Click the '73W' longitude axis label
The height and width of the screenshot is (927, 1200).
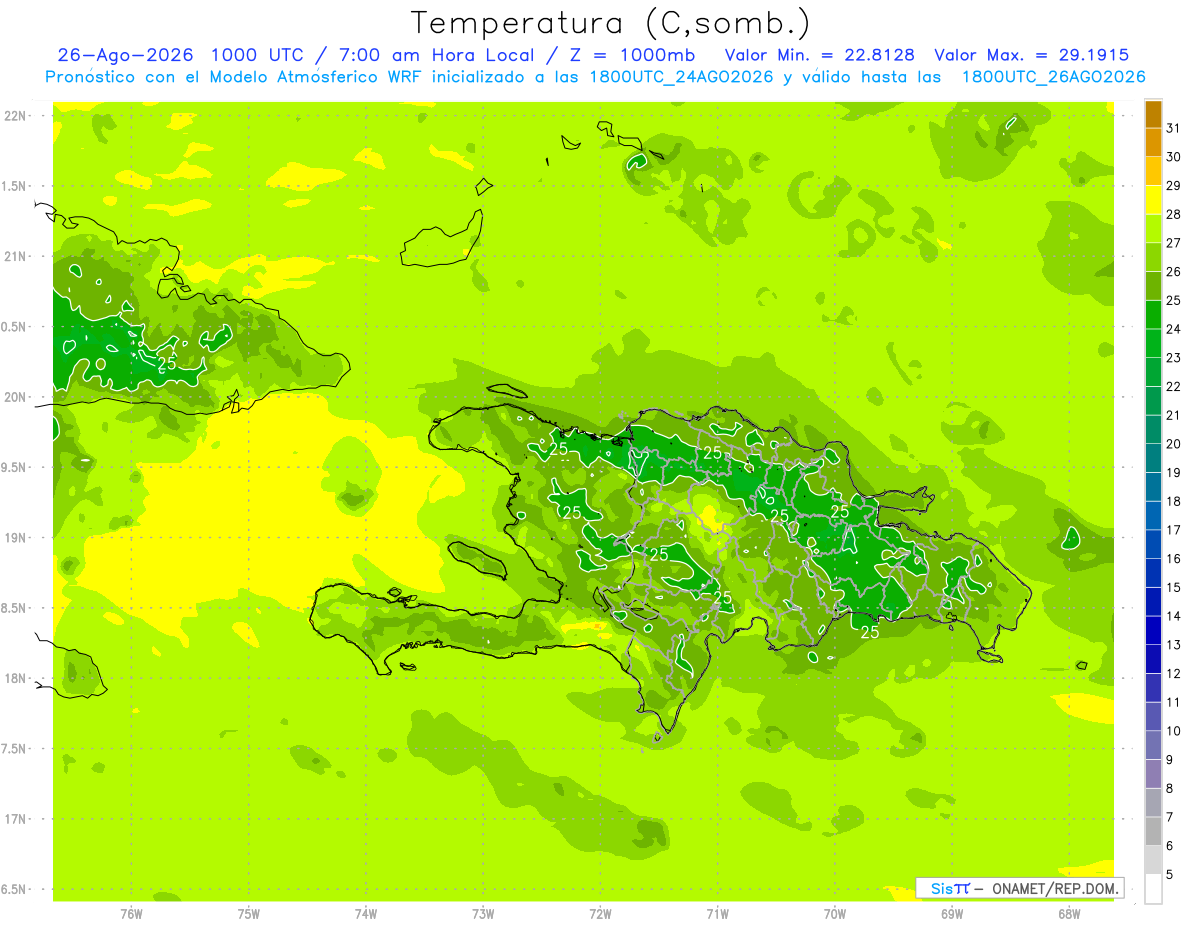click(483, 913)
